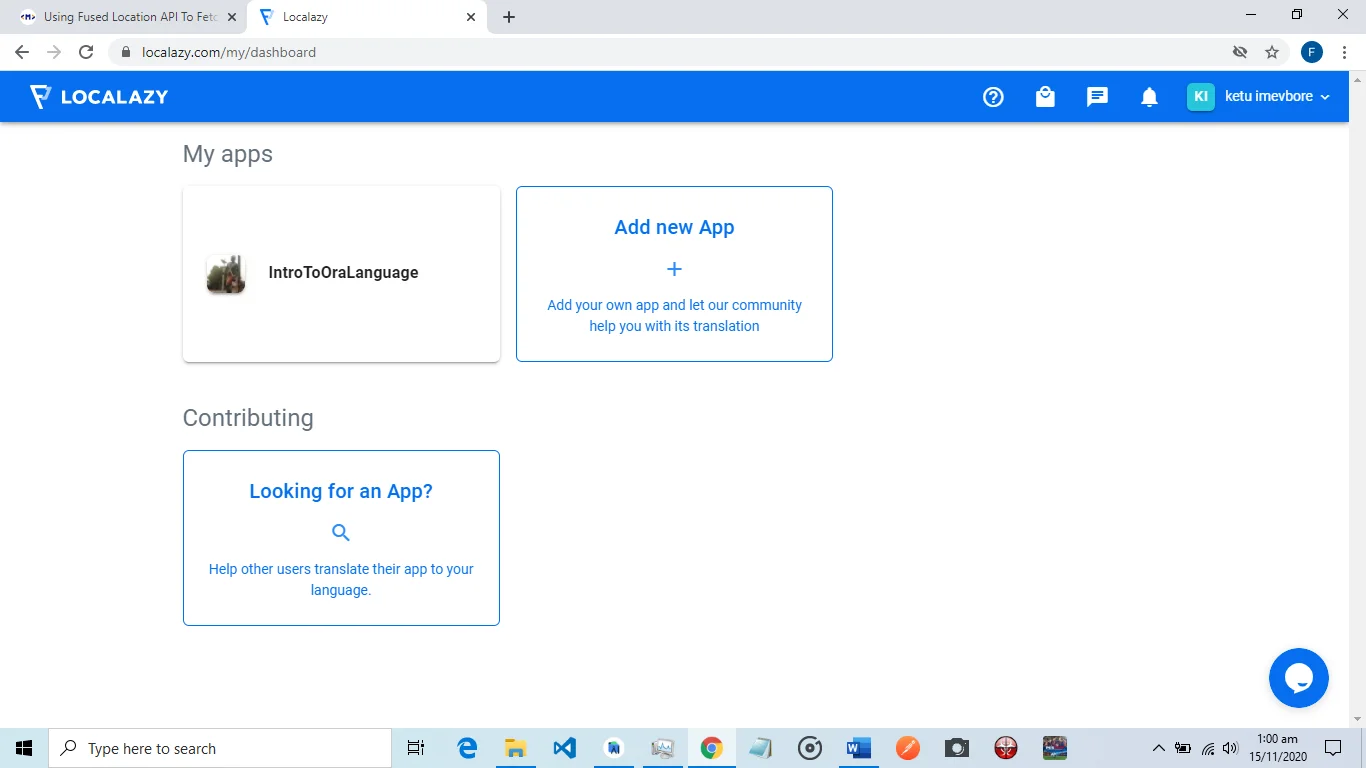Open the Chrome profile F avatar
This screenshot has height=768, width=1366.
(x=1312, y=52)
